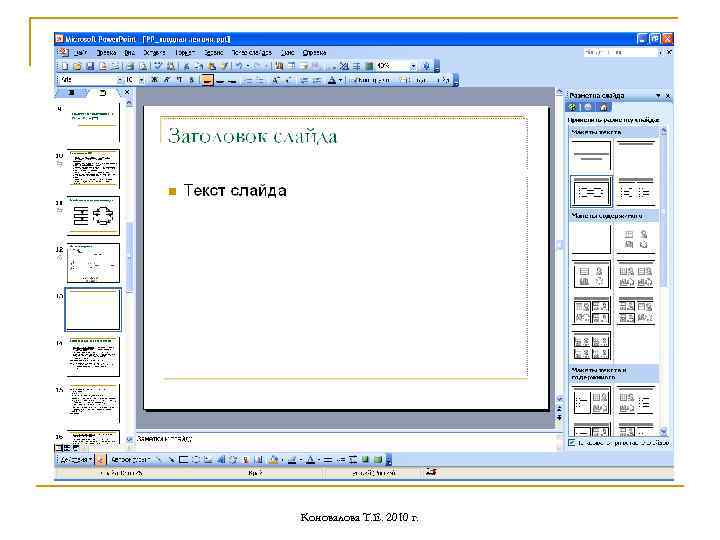
Task: Toggle Center text alignment
Action: pos(220,80)
